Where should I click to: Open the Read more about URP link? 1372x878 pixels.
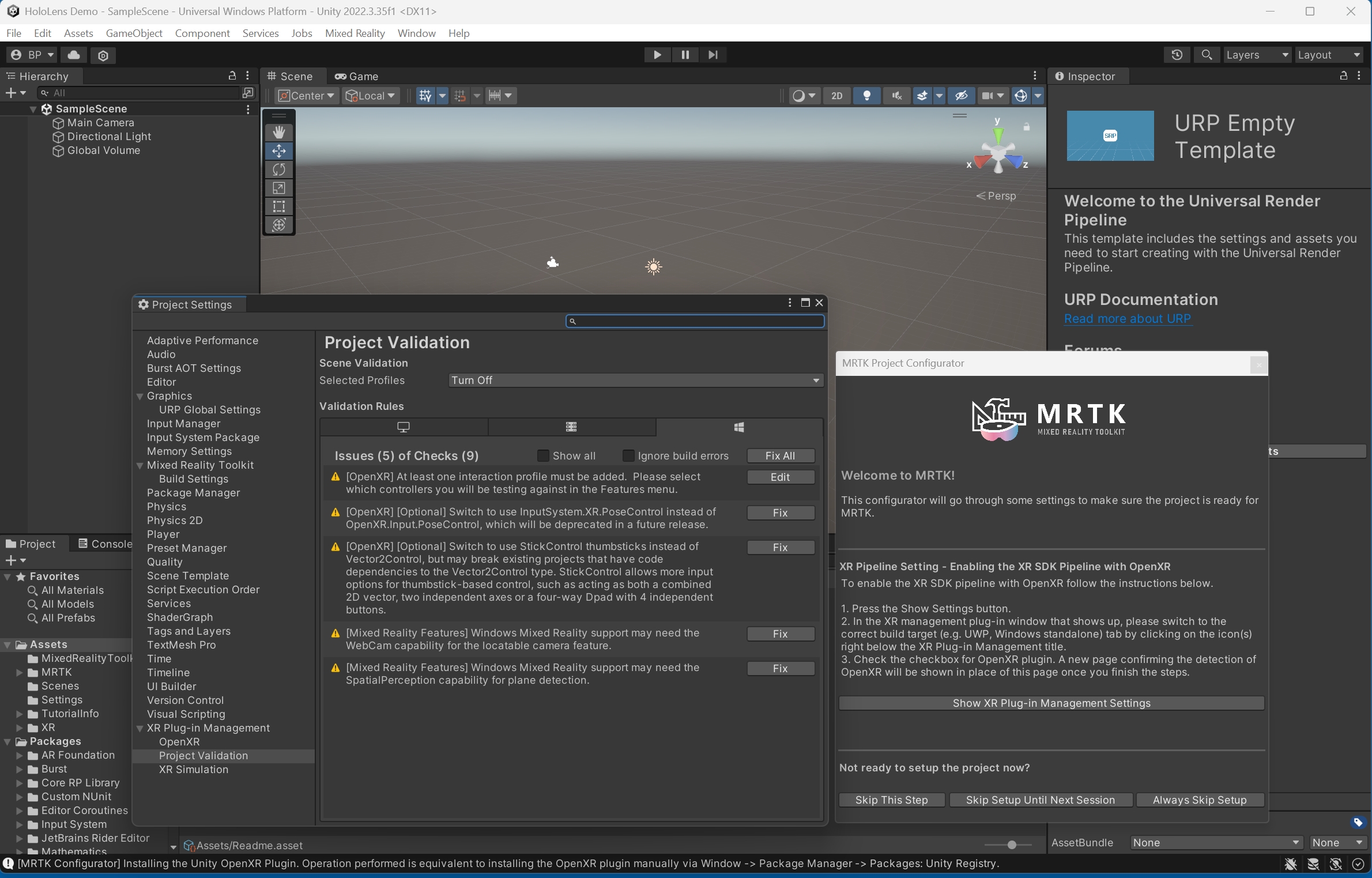pyautogui.click(x=1127, y=319)
